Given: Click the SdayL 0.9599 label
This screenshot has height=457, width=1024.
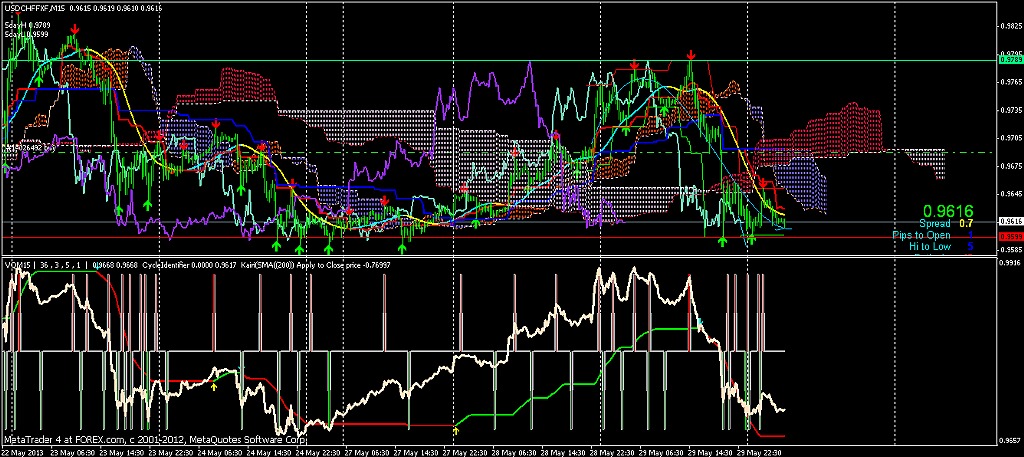Looking at the screenshot, I should pyautogui.click(x=22, y=33).
